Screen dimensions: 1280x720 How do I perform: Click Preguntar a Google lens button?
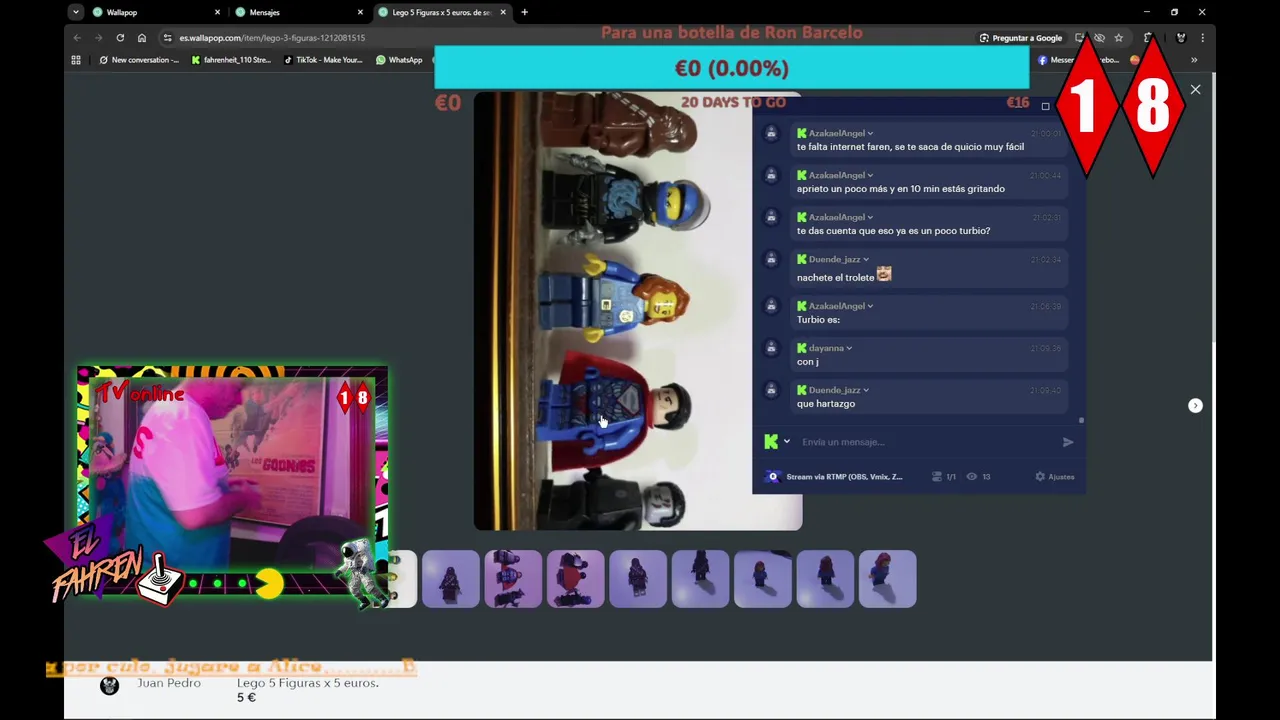[x=1020, y=38]
